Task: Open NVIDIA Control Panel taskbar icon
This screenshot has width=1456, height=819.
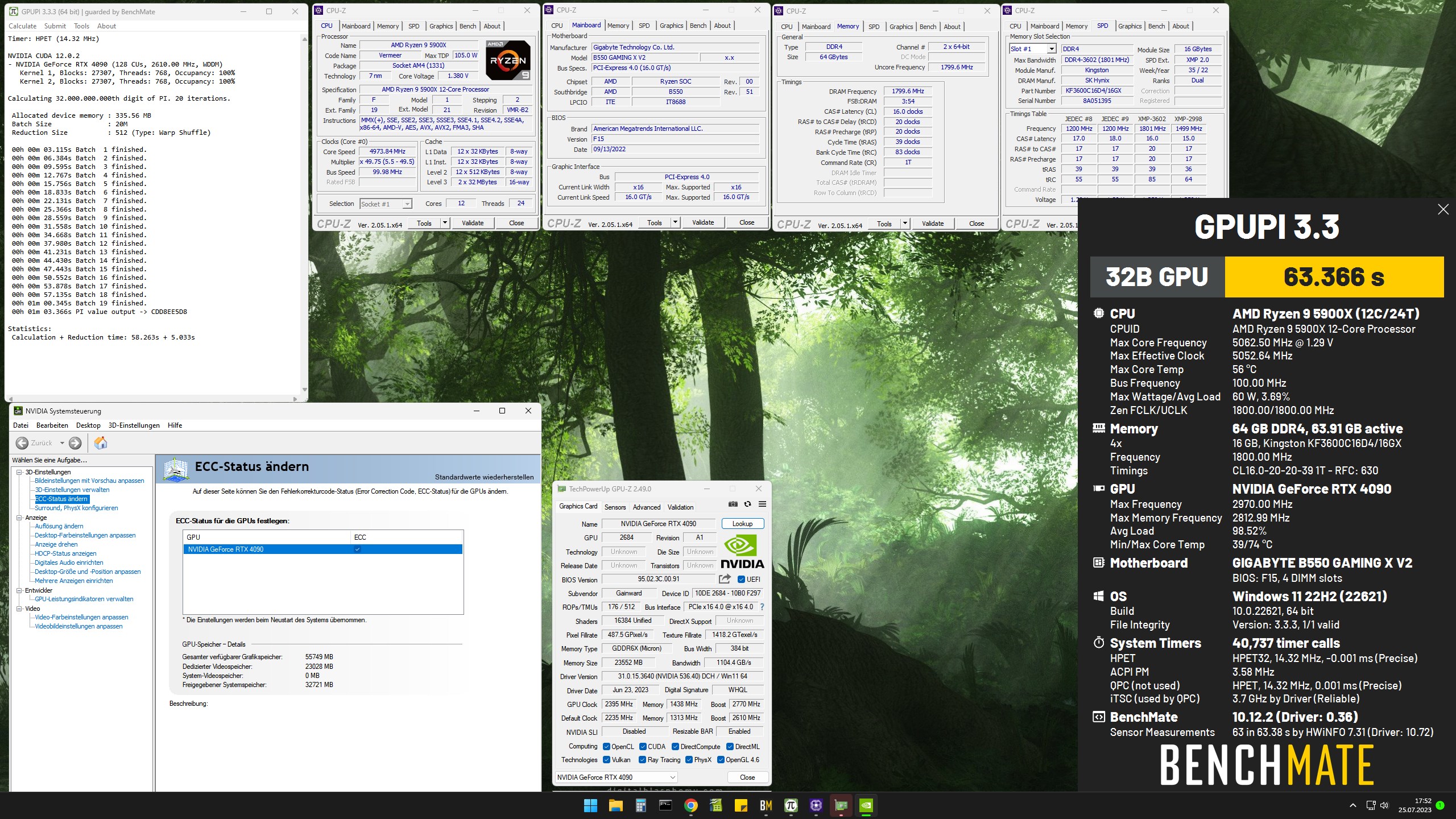Action: (866, 805)
